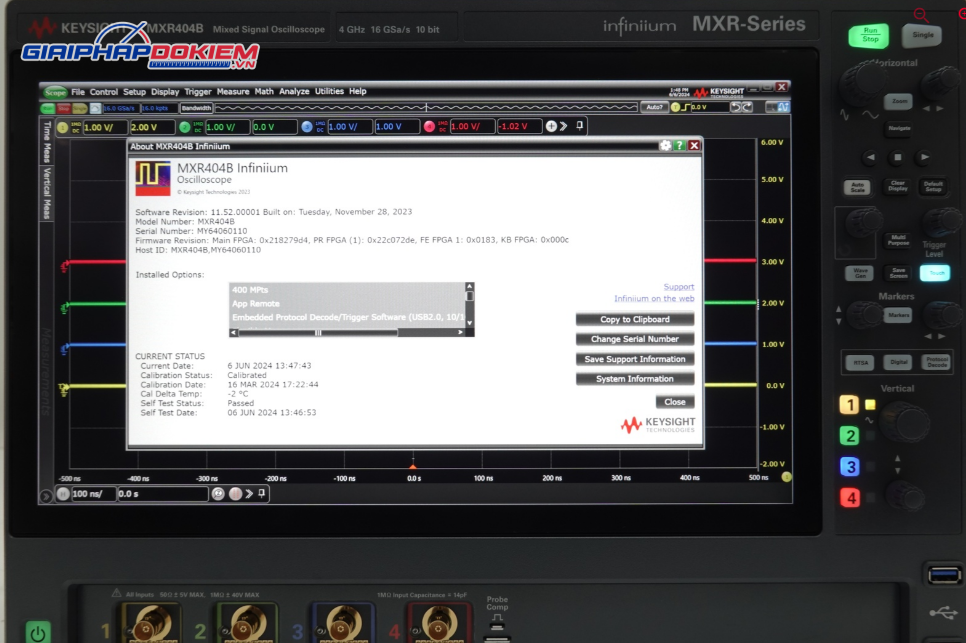Open the Help menu

tap(357, 91)
